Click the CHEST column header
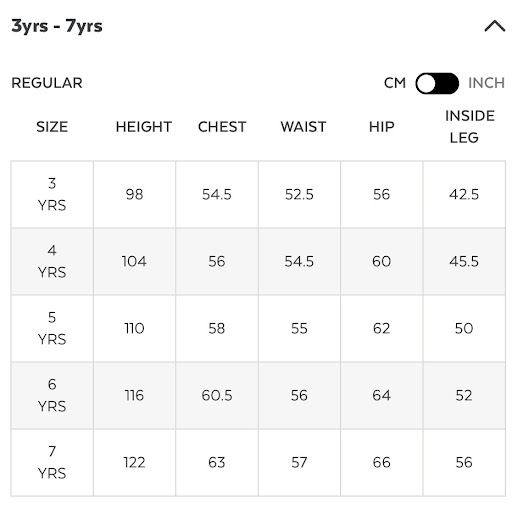The image size is (512, 512). pyautogui.click(x=222, y=127)
